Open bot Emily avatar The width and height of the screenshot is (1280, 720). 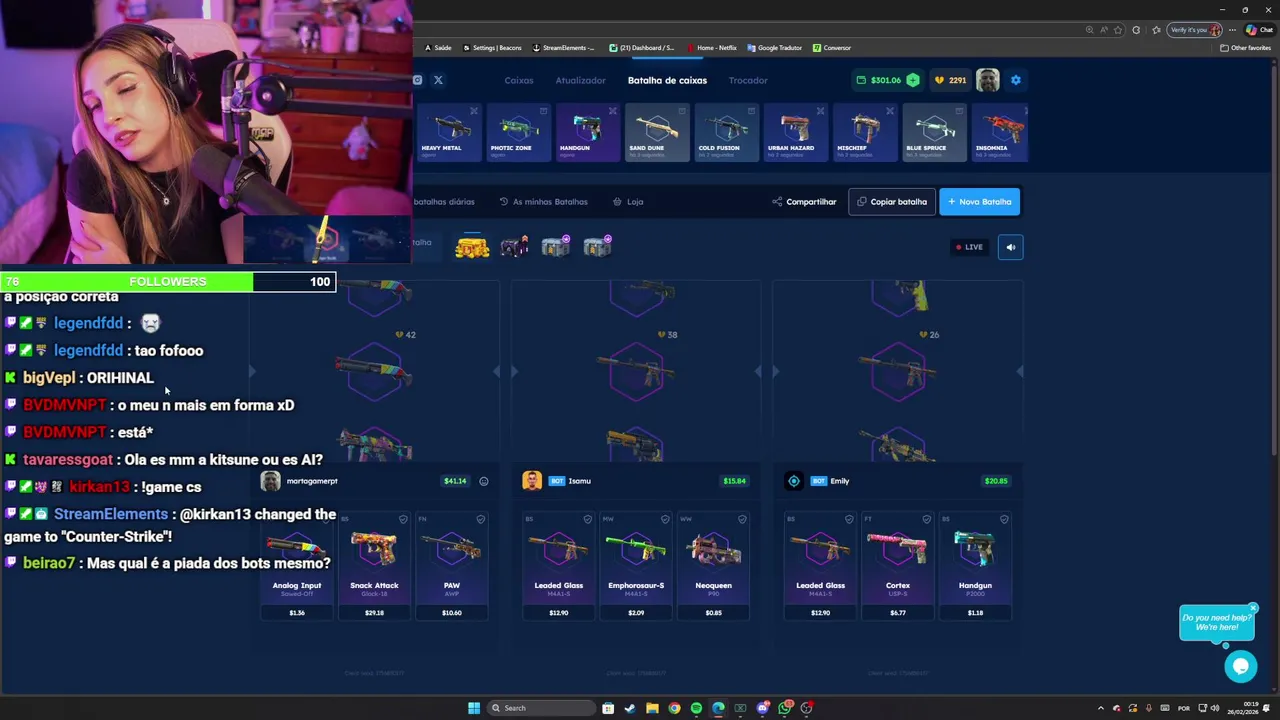tap(794, 481)
